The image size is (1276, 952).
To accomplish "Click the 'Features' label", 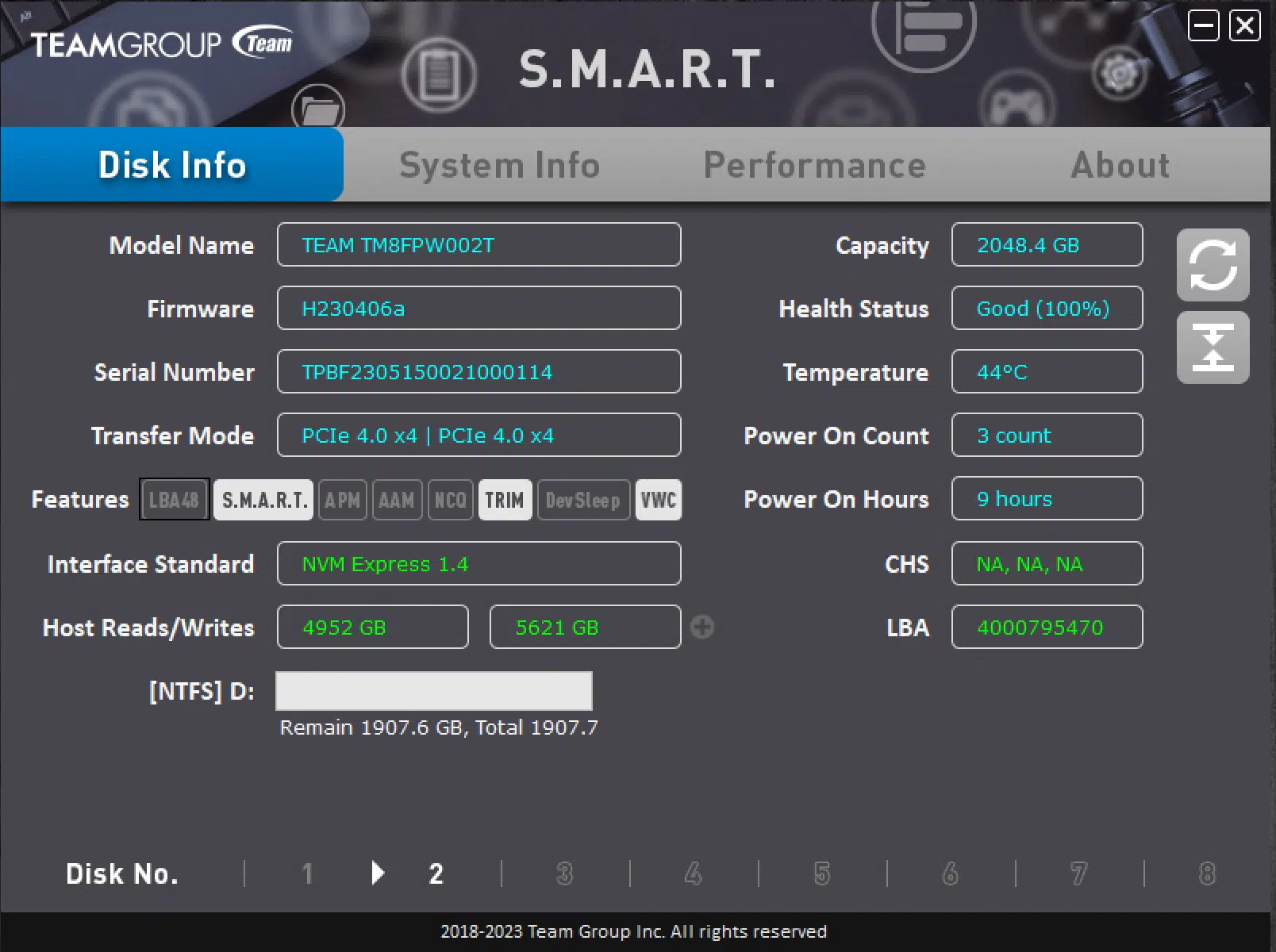I will 80,500.
